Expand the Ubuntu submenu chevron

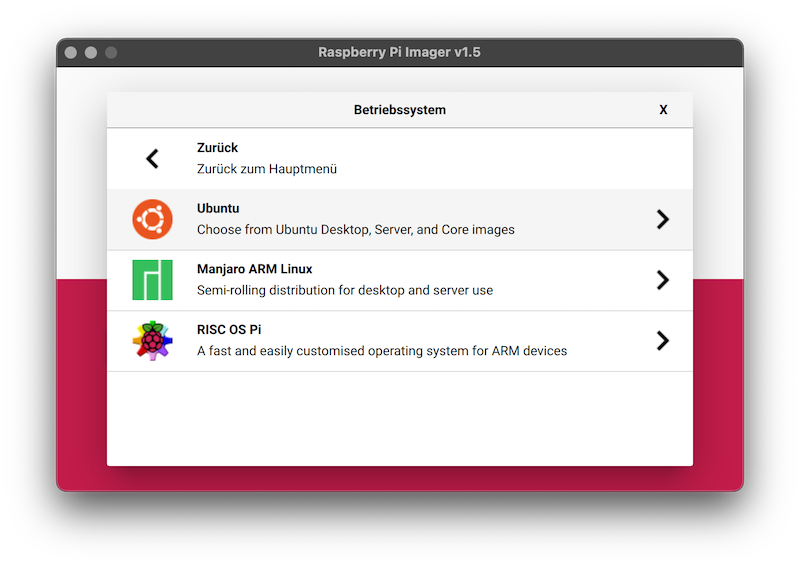662,219
